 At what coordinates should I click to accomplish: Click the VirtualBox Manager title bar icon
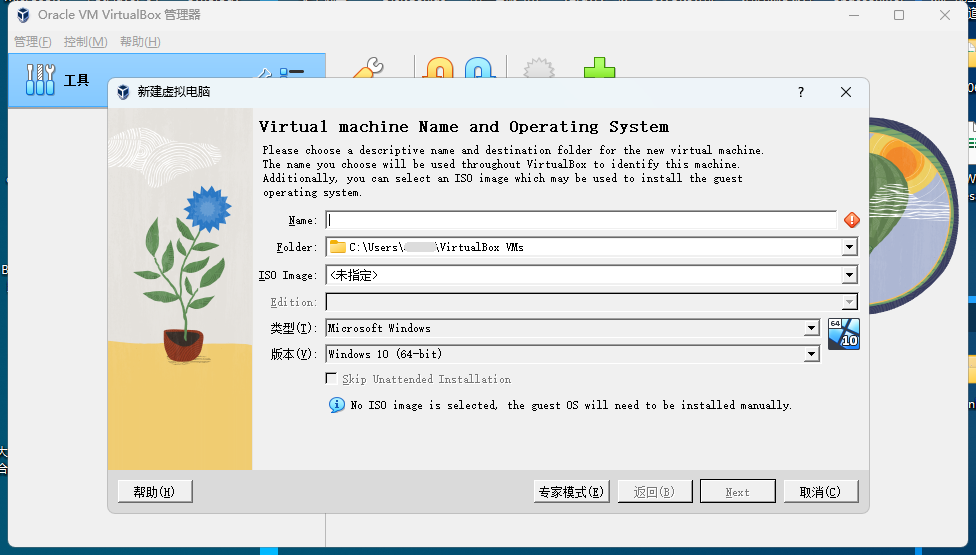(23, 14)
